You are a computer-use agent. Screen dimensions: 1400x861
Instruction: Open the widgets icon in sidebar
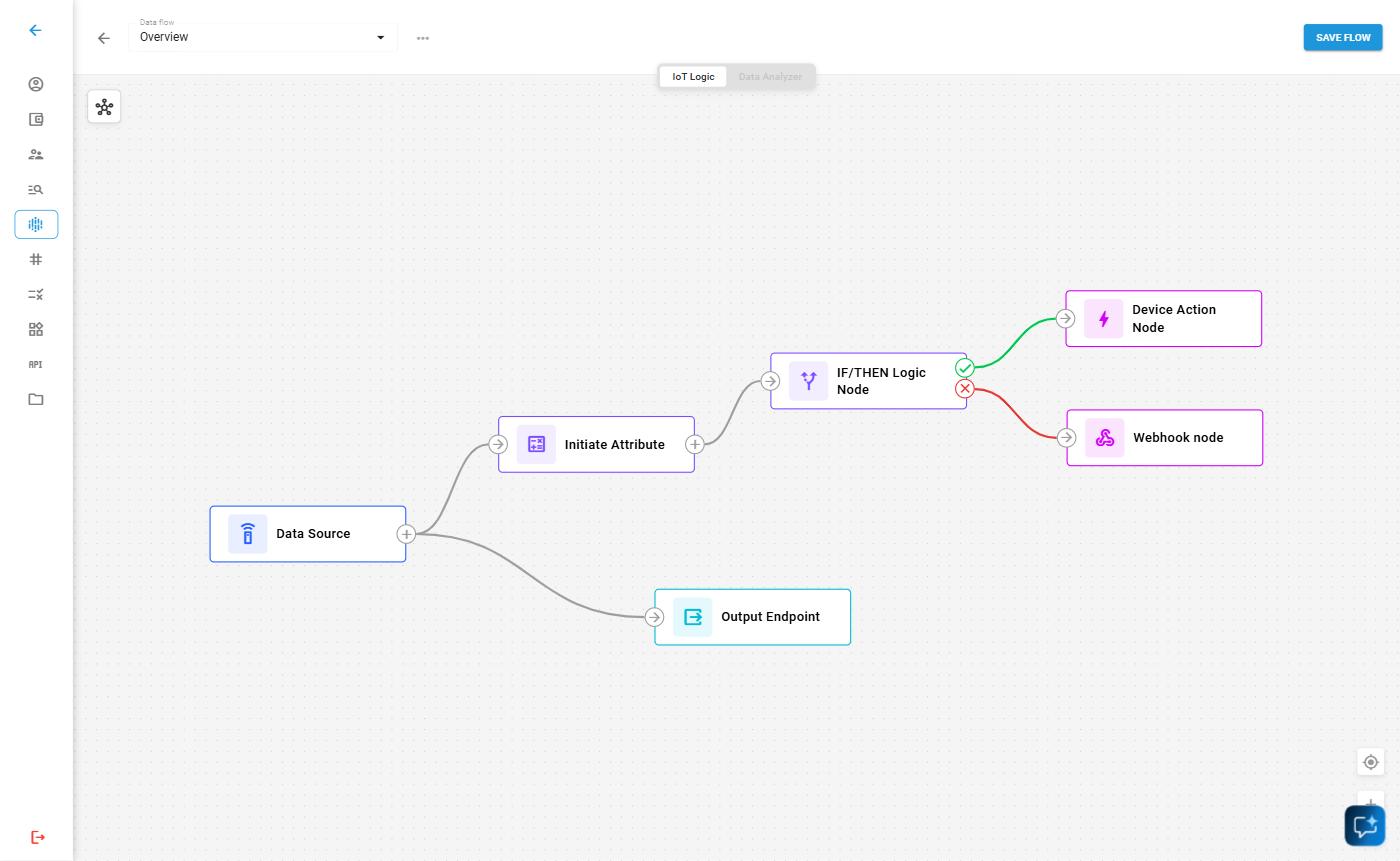point(36,329)
